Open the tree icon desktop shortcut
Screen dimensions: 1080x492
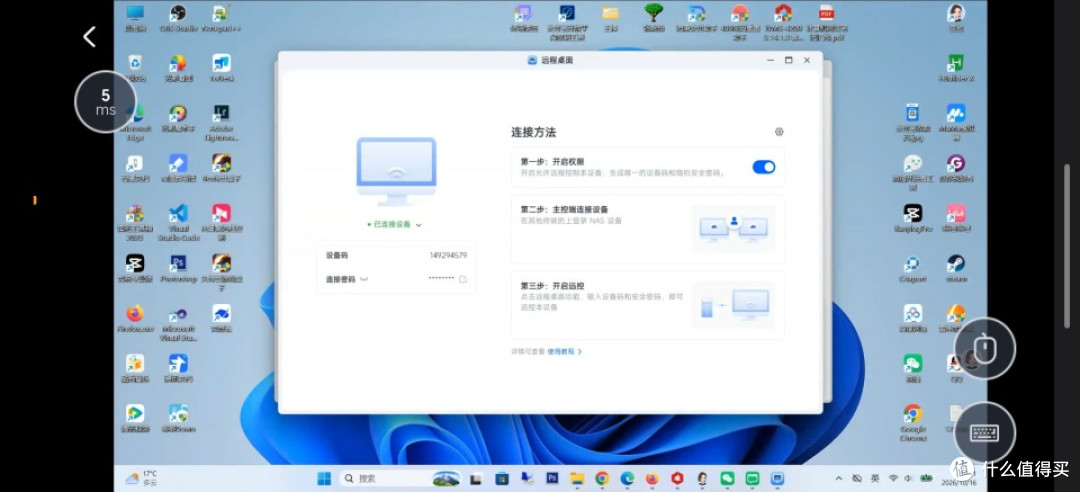(x=653, y=18)
